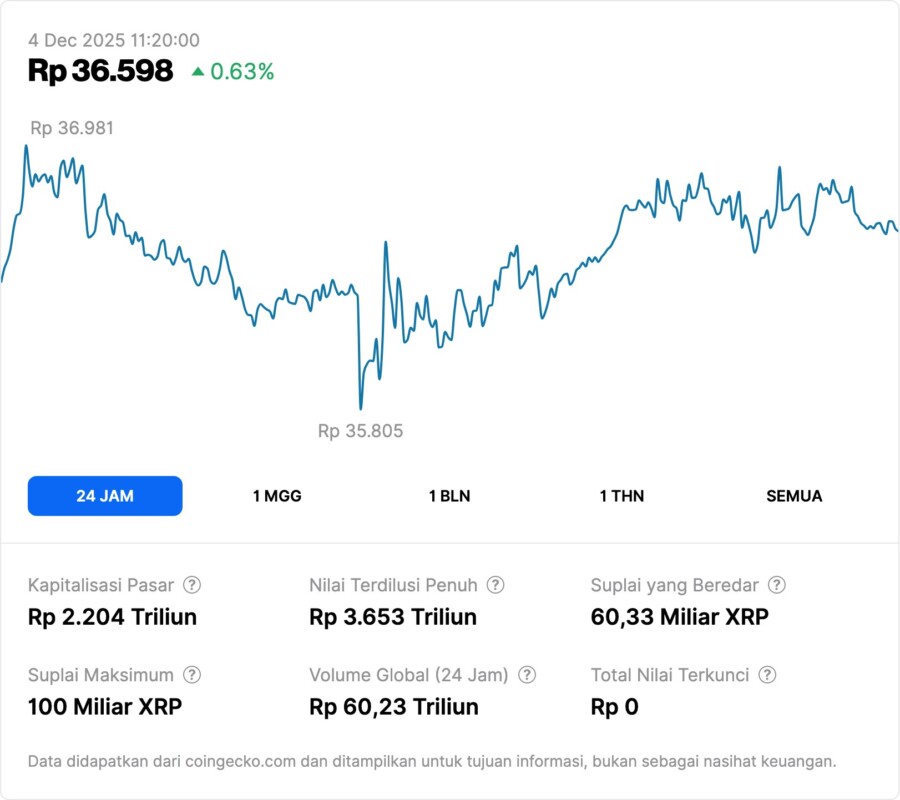Show info for Volume Global (24 Jam)

(x=527, y=675)
